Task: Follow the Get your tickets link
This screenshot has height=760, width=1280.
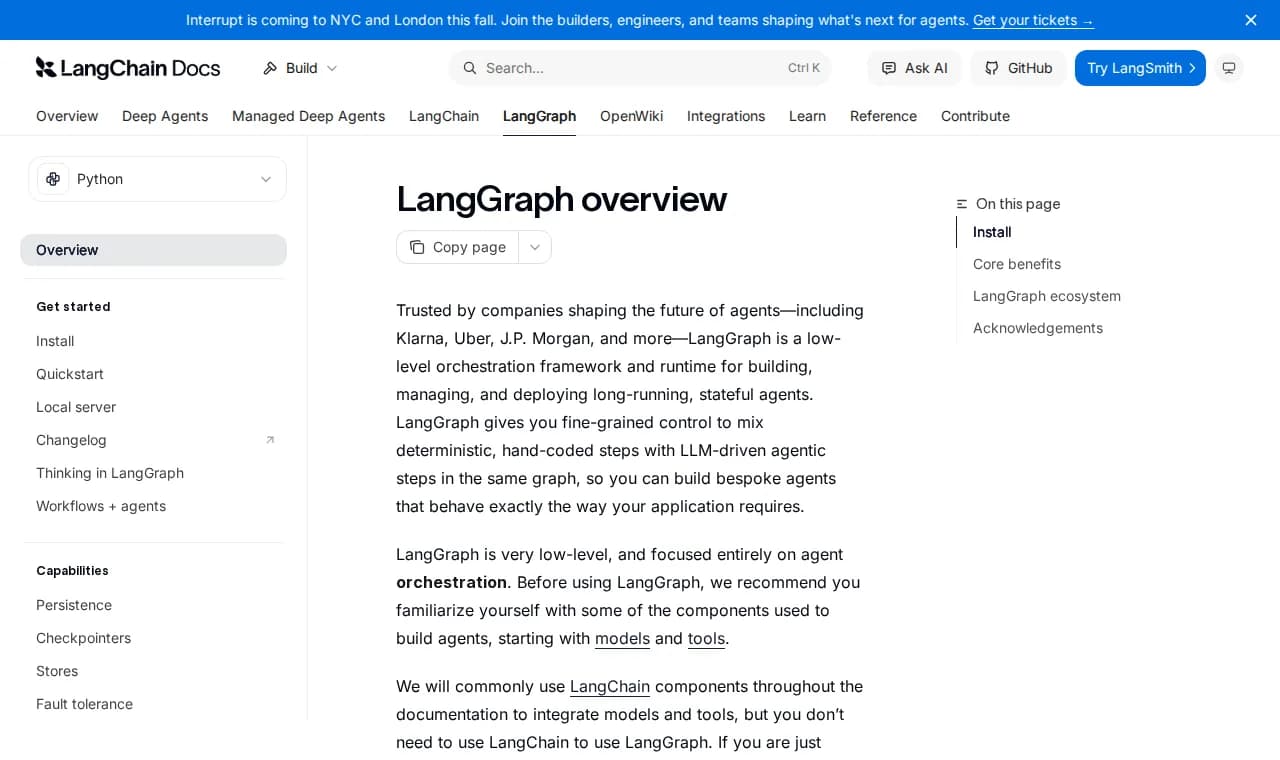Action: pos(1033,20)
